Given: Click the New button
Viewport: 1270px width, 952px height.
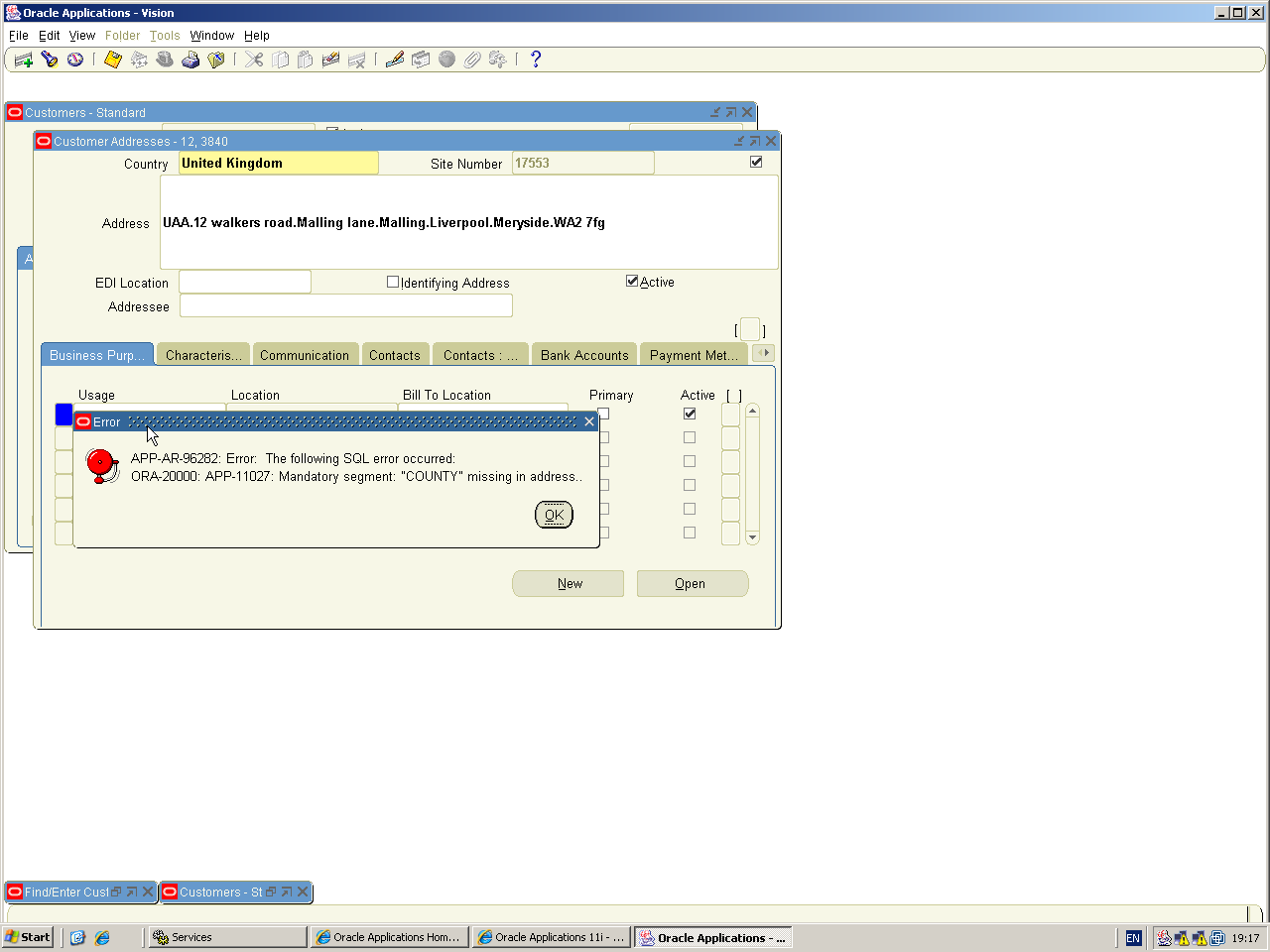Looking at the screenshot, I should click(569, 583).
